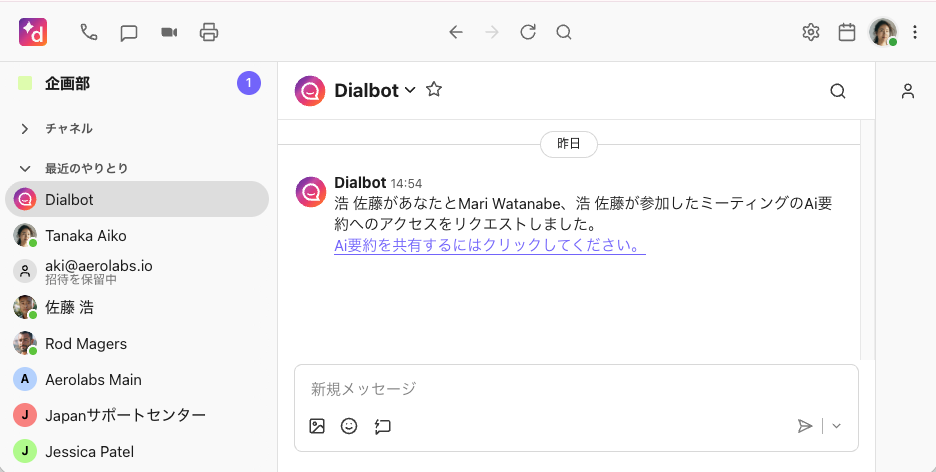Click the Ai要約を共有する link

[489, 246]
